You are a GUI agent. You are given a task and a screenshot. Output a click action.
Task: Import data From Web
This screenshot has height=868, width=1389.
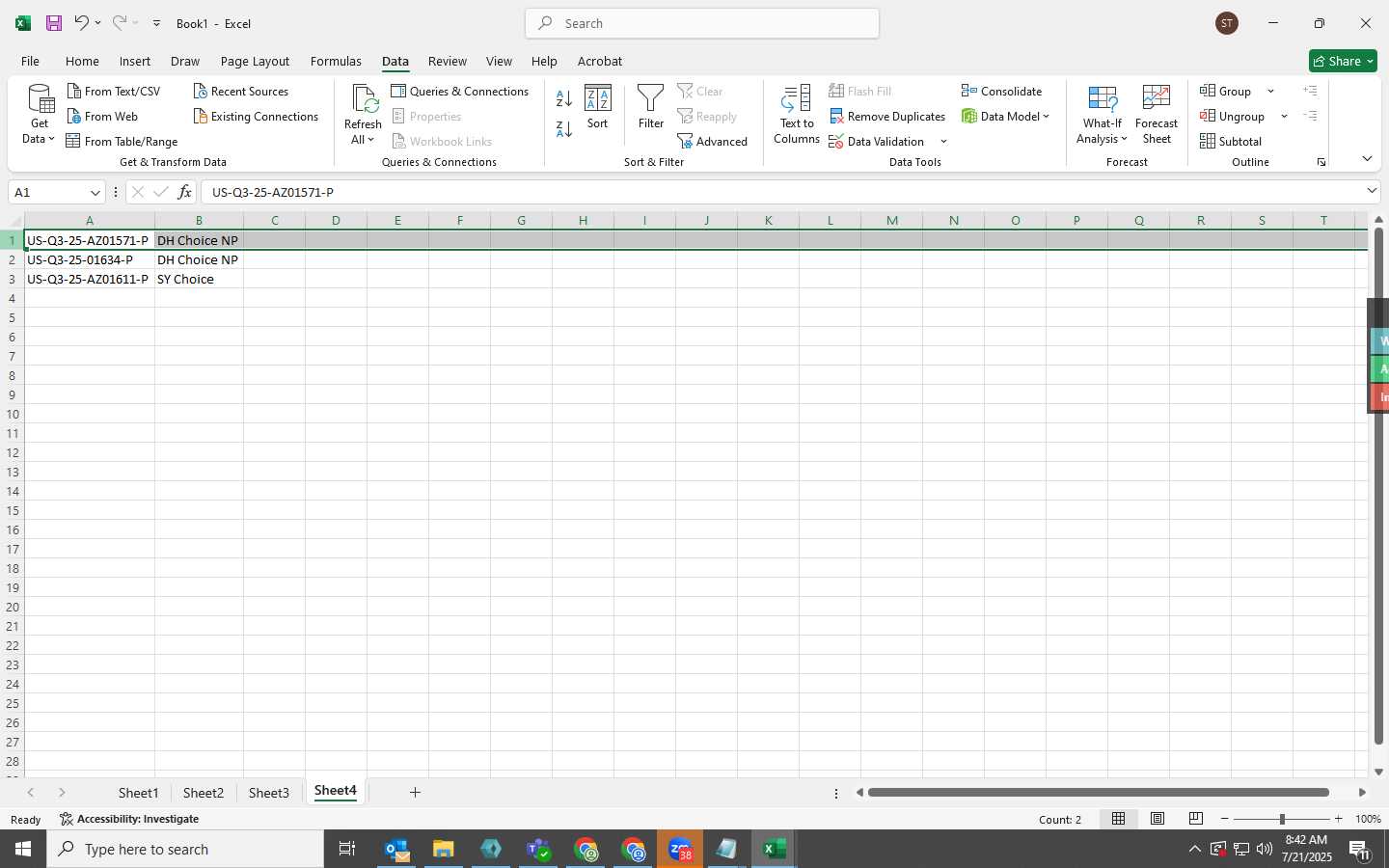tap(102, 116)
